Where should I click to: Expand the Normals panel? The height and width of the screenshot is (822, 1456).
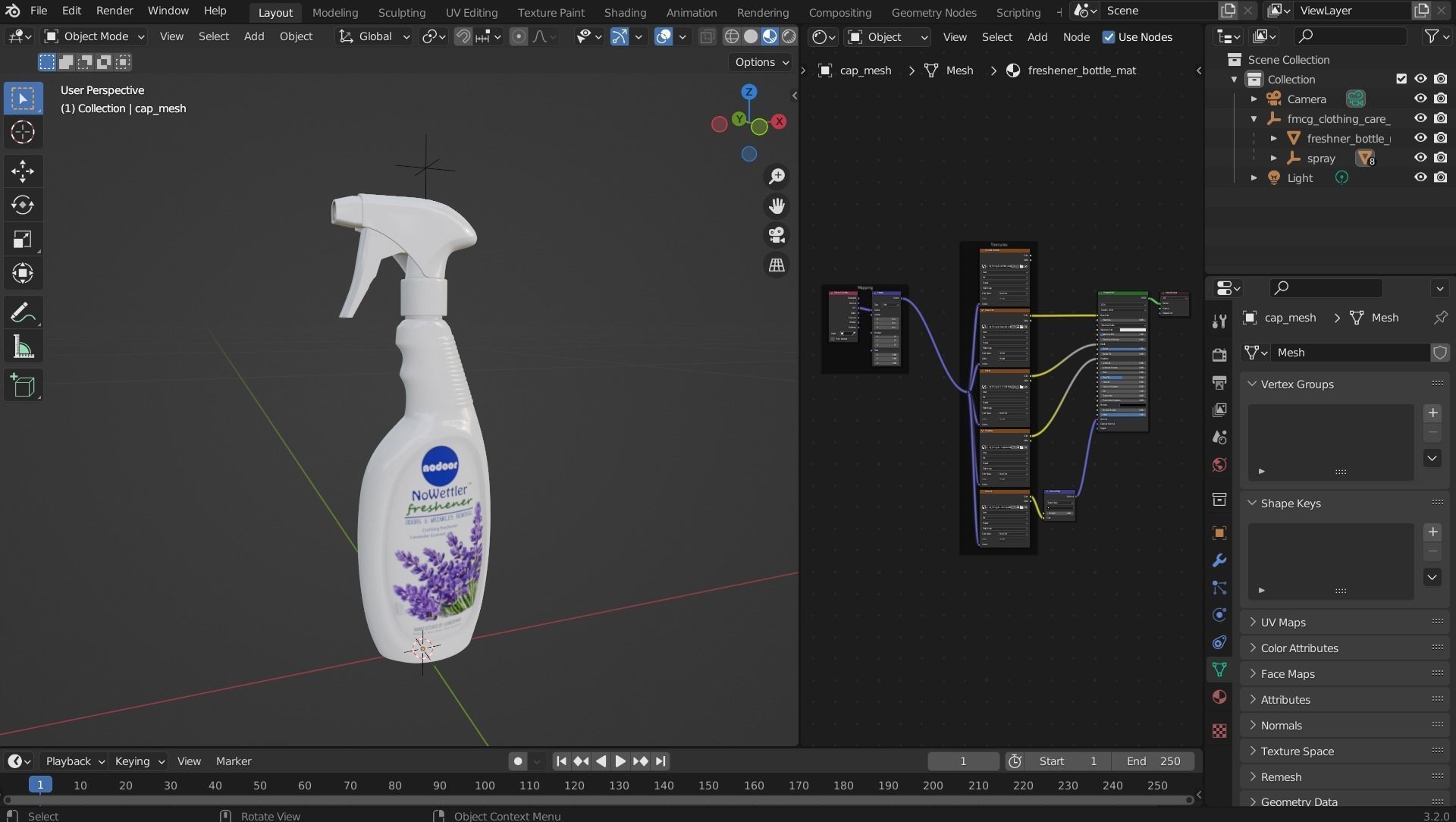pyautogui.click(x=1345, y=726)
